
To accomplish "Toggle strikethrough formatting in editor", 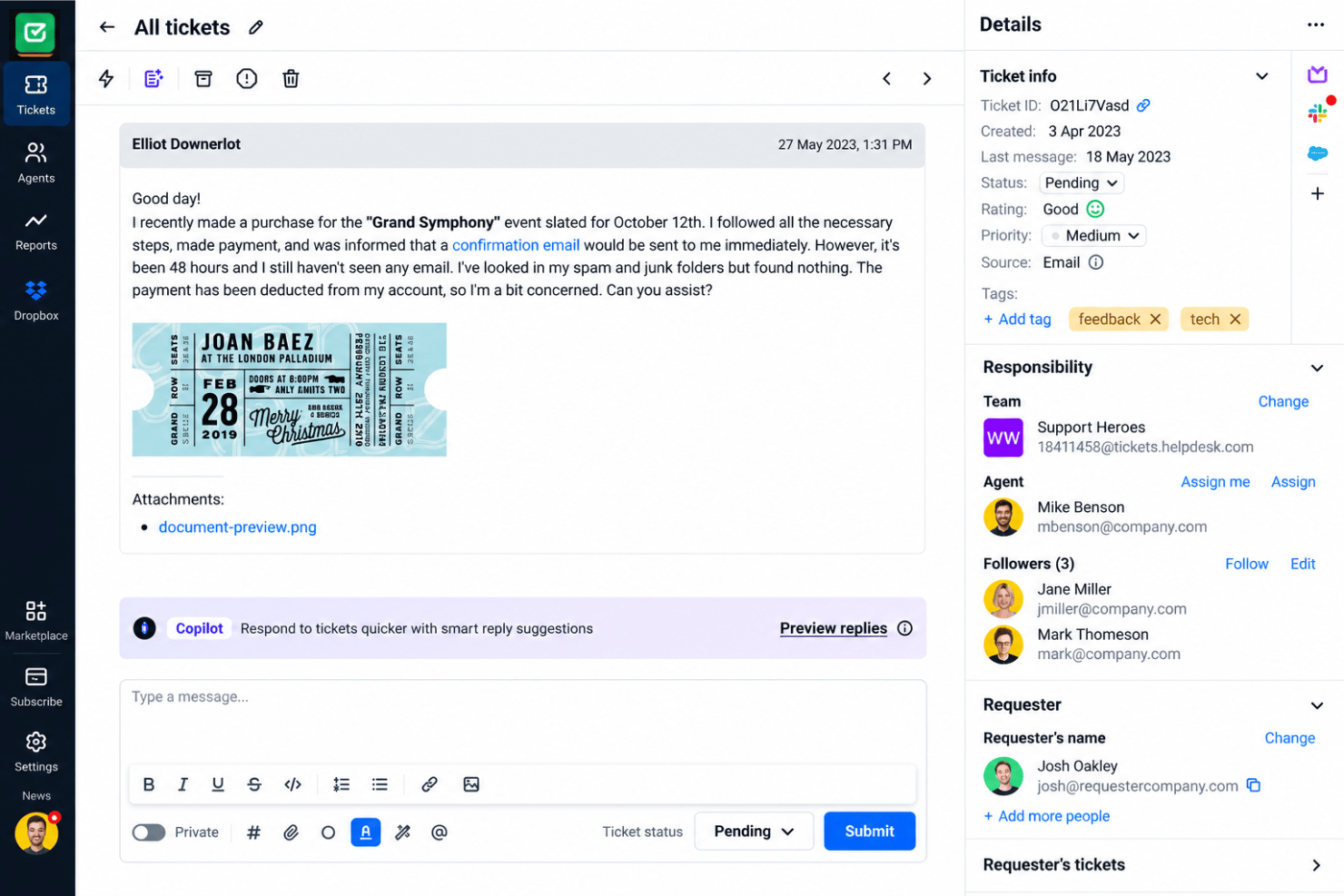I will tap(254, 784).
